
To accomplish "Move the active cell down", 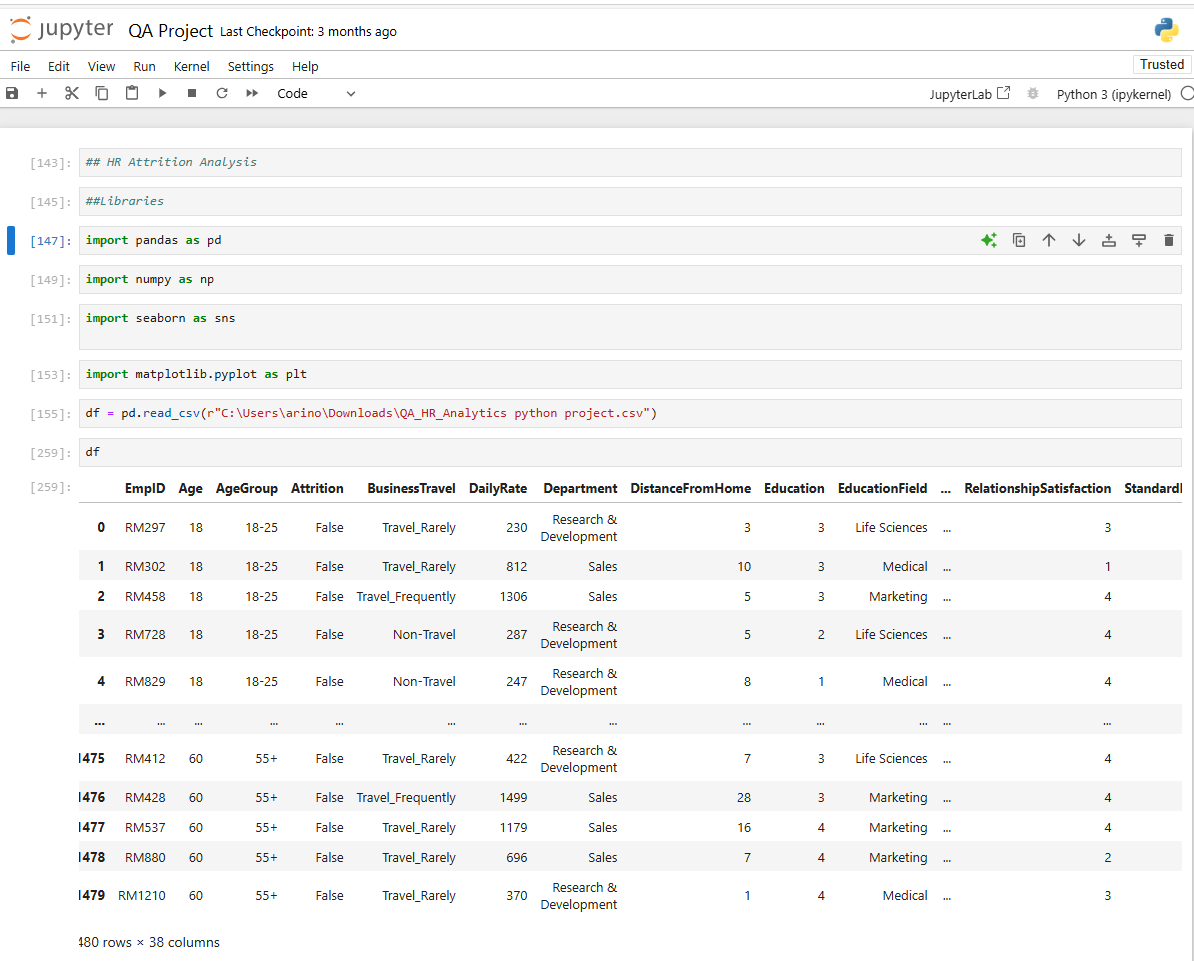I will coord(1079,240).
